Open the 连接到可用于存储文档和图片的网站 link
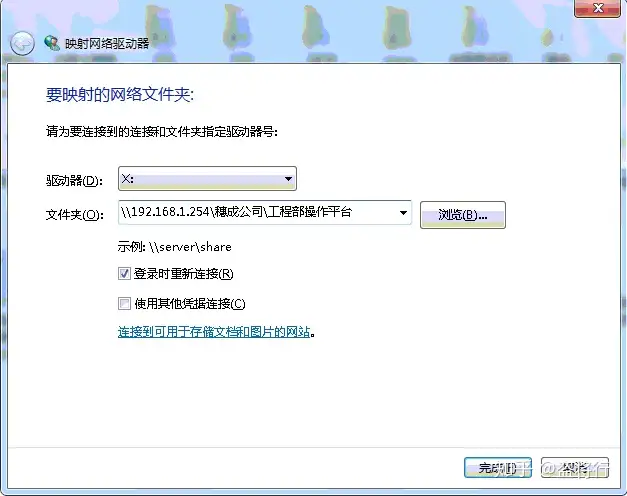The image size is (627, 496). click(214, 332)
